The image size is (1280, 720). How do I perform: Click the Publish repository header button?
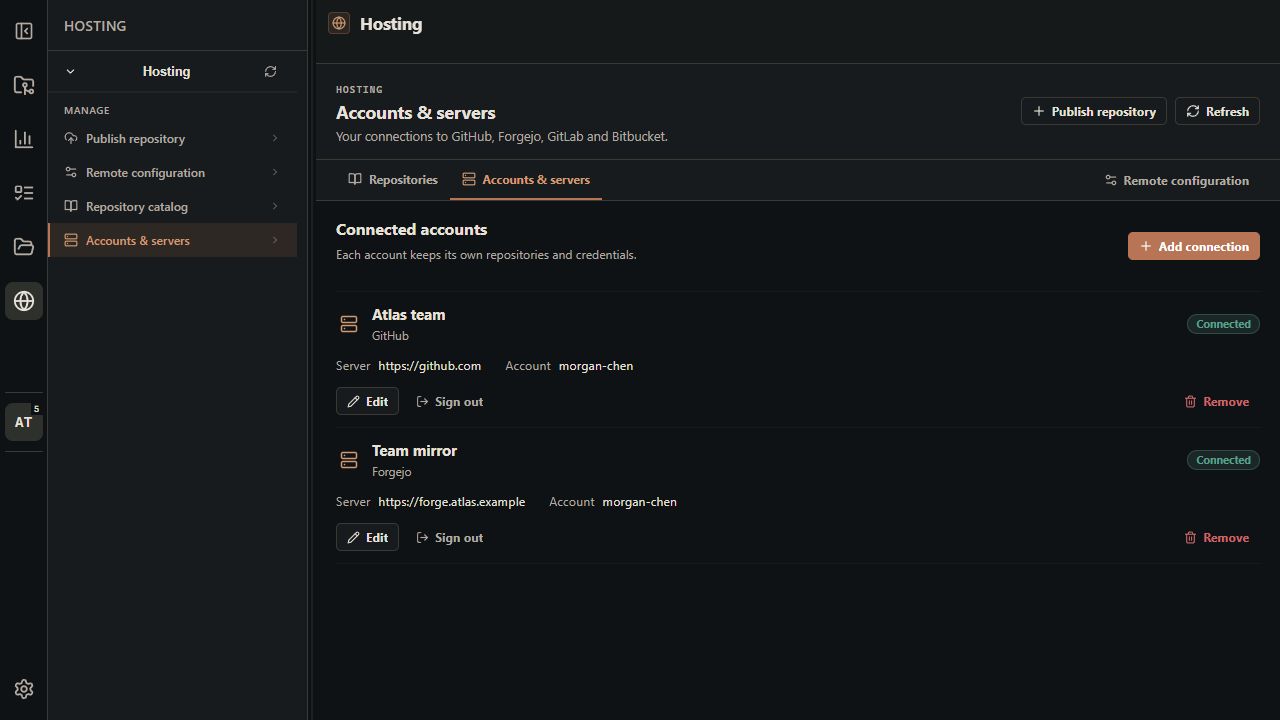click(1094, 111)
